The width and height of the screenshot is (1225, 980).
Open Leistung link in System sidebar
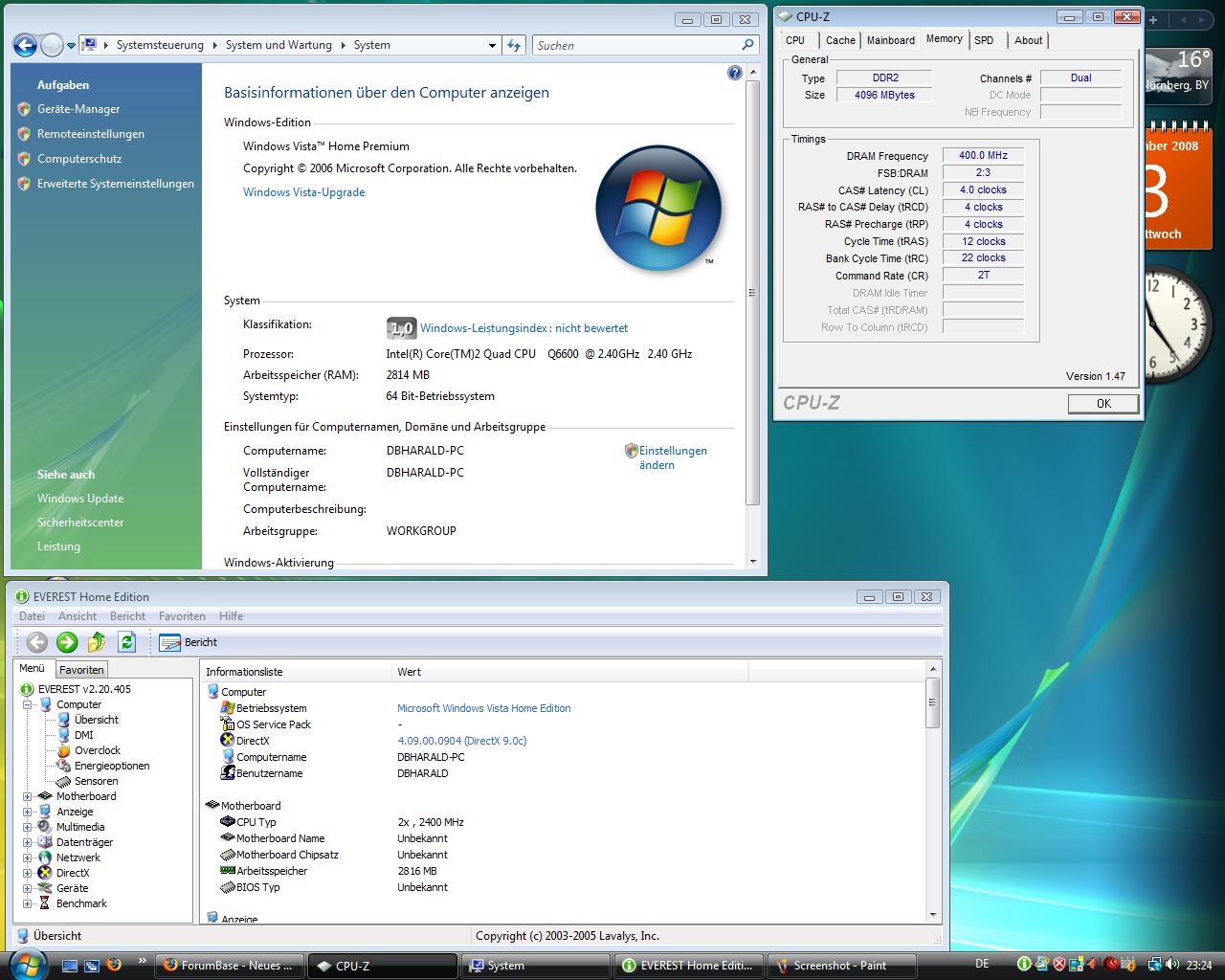point(58,546)
